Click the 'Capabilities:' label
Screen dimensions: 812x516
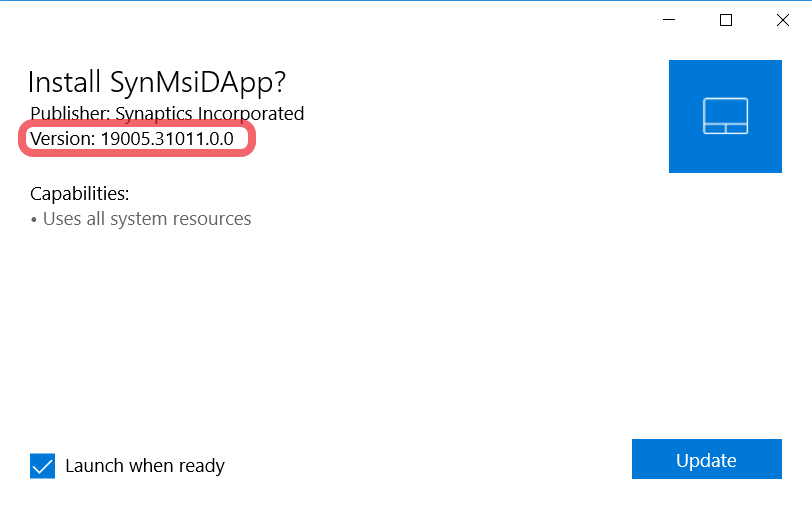pos(80,194)
